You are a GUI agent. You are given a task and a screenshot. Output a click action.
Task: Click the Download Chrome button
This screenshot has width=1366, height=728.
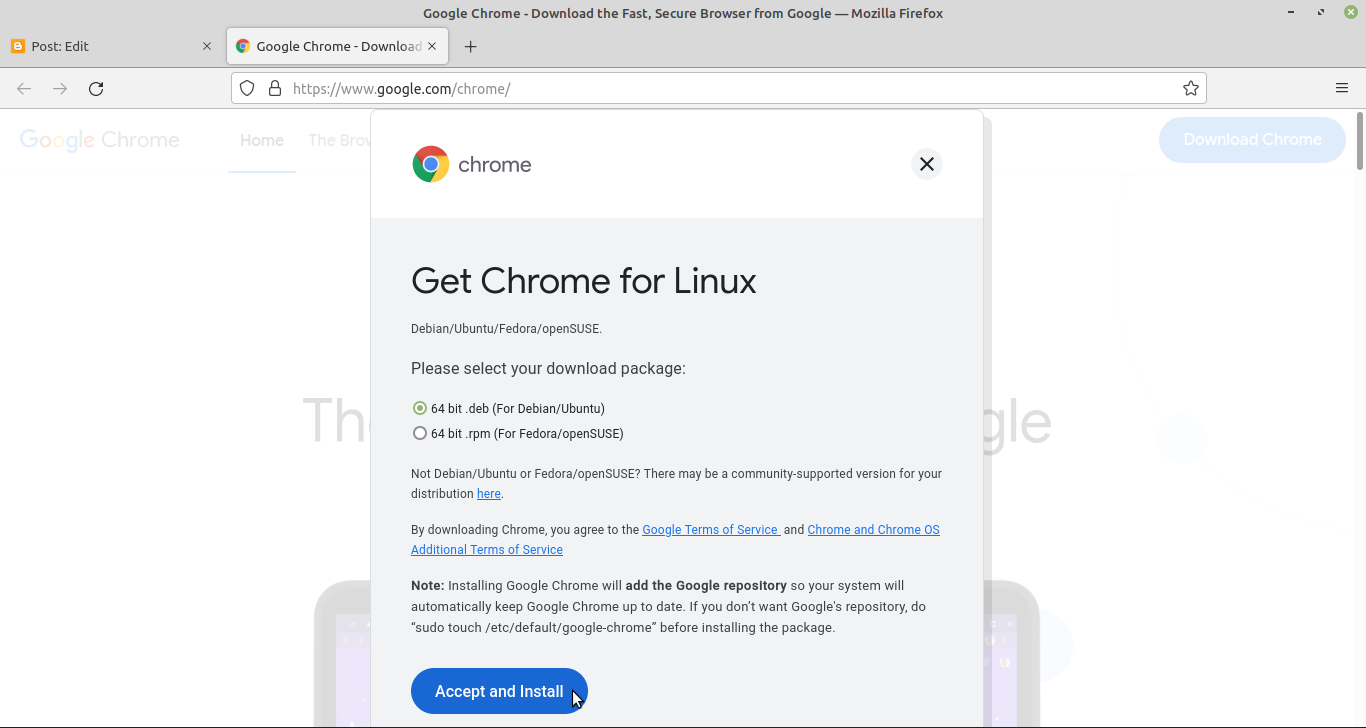1252,140
